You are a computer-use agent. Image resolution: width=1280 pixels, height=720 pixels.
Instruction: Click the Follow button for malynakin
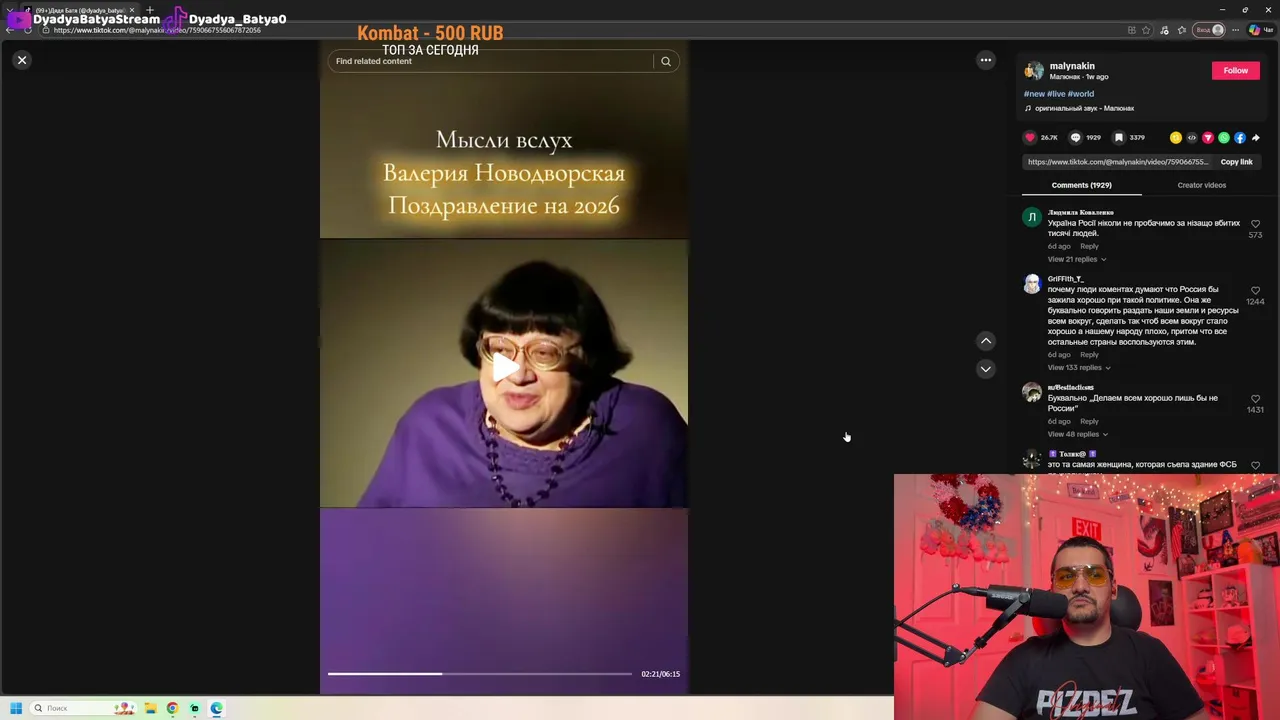point(1235,70)
